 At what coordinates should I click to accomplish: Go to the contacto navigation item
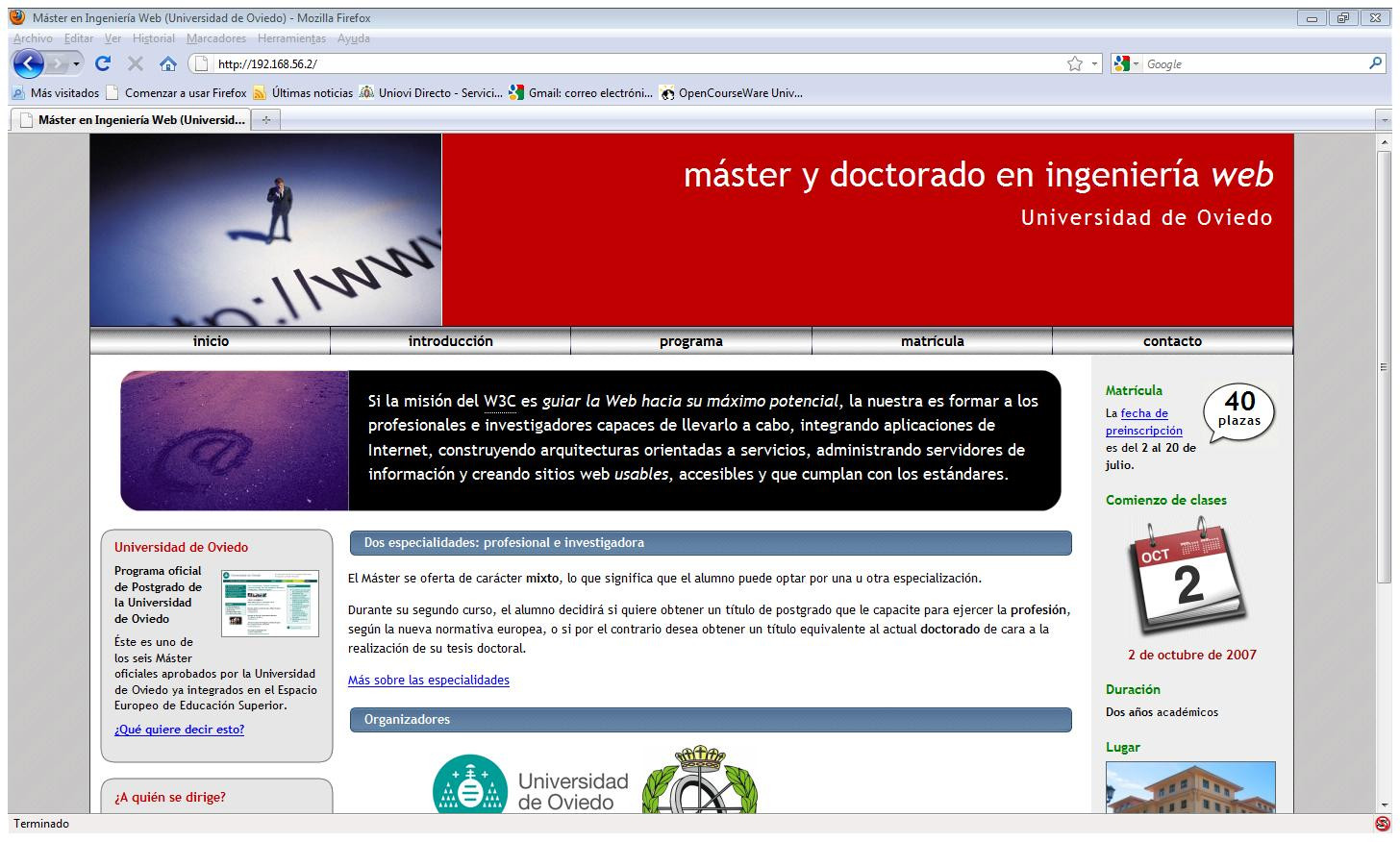click(1172, 341)
